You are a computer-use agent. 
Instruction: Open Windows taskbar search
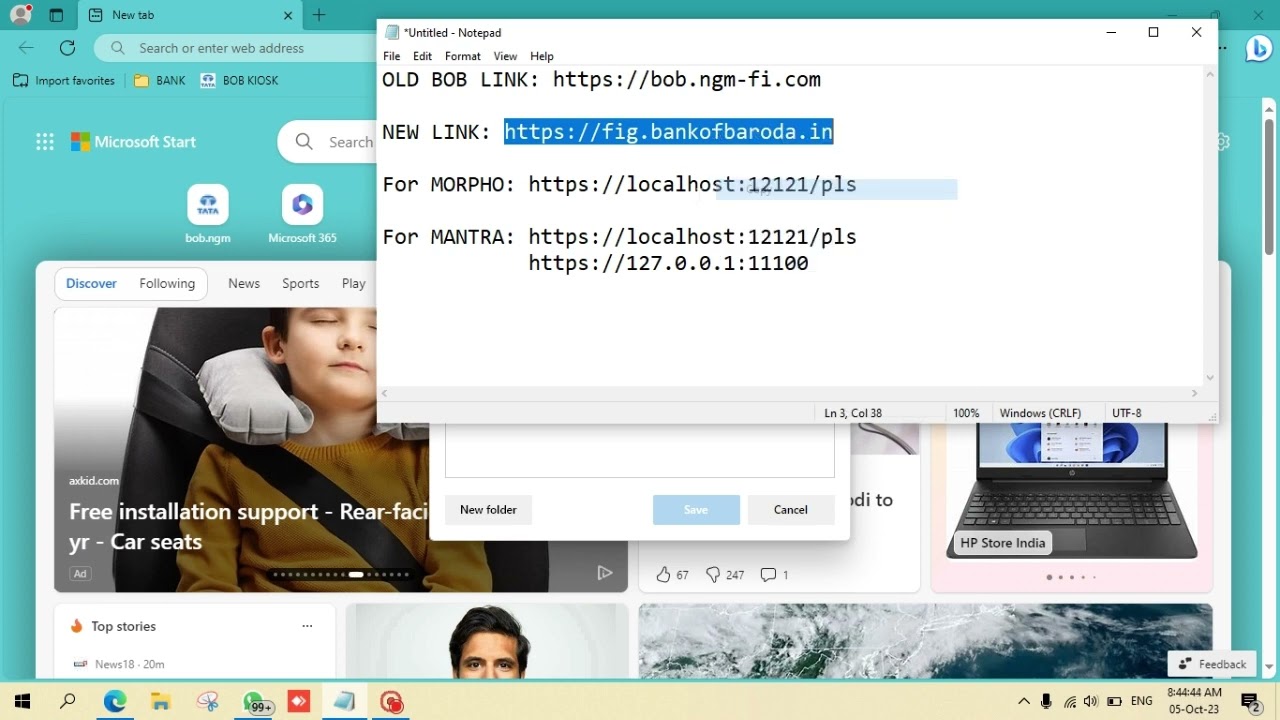(x=68, y=702)
